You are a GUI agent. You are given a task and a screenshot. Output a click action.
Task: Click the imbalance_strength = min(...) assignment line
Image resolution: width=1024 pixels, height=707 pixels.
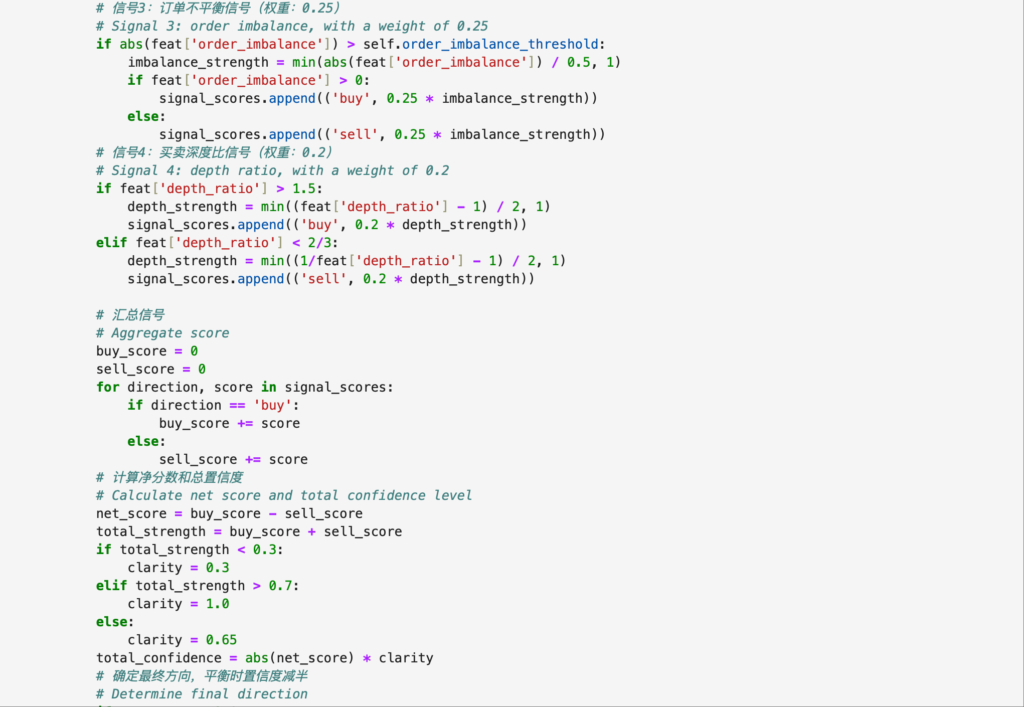(374, 62)
